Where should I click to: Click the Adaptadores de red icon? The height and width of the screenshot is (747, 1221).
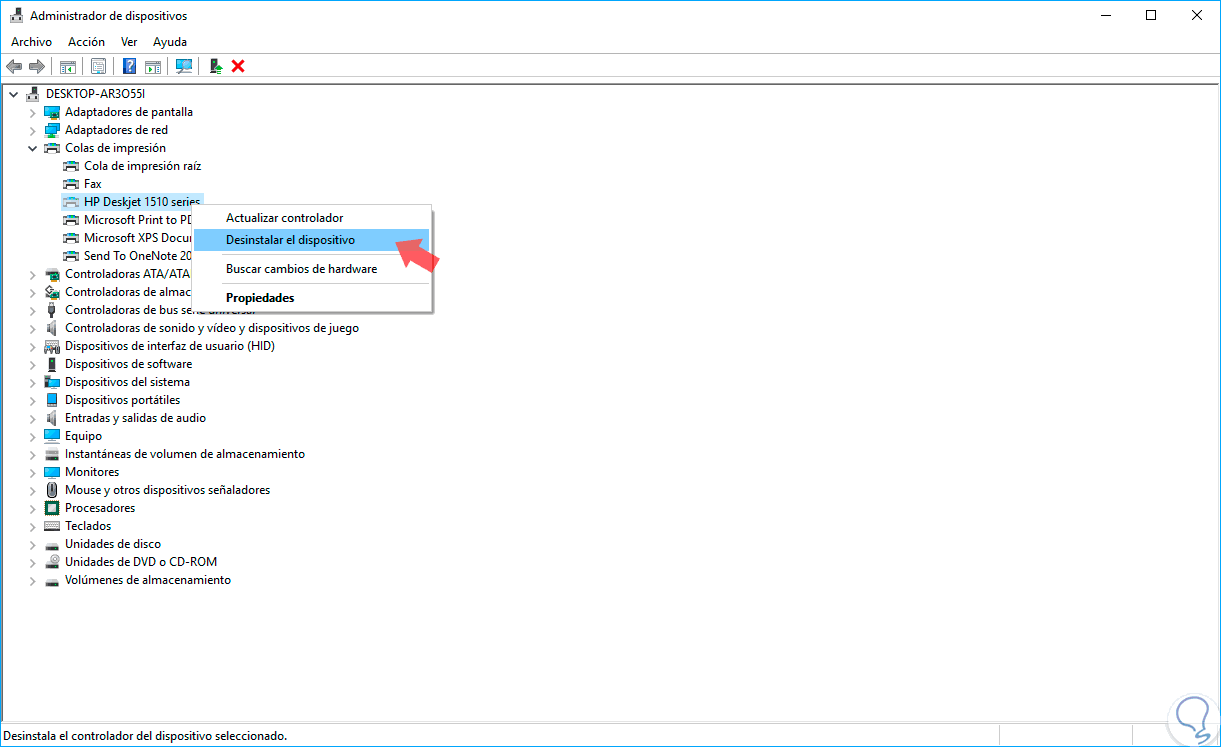(x=52, y=130)
